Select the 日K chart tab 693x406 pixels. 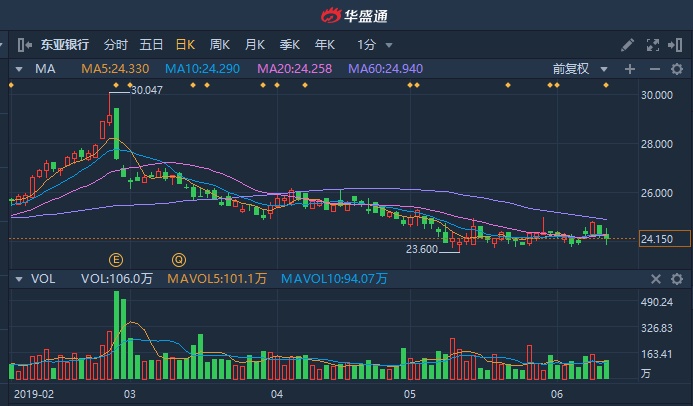click(x=186, y=45)
